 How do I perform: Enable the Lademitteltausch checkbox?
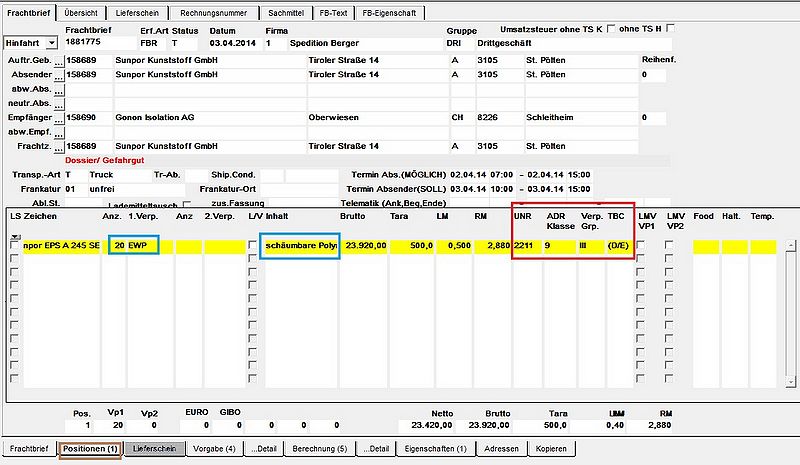click(x=187, y=204)
